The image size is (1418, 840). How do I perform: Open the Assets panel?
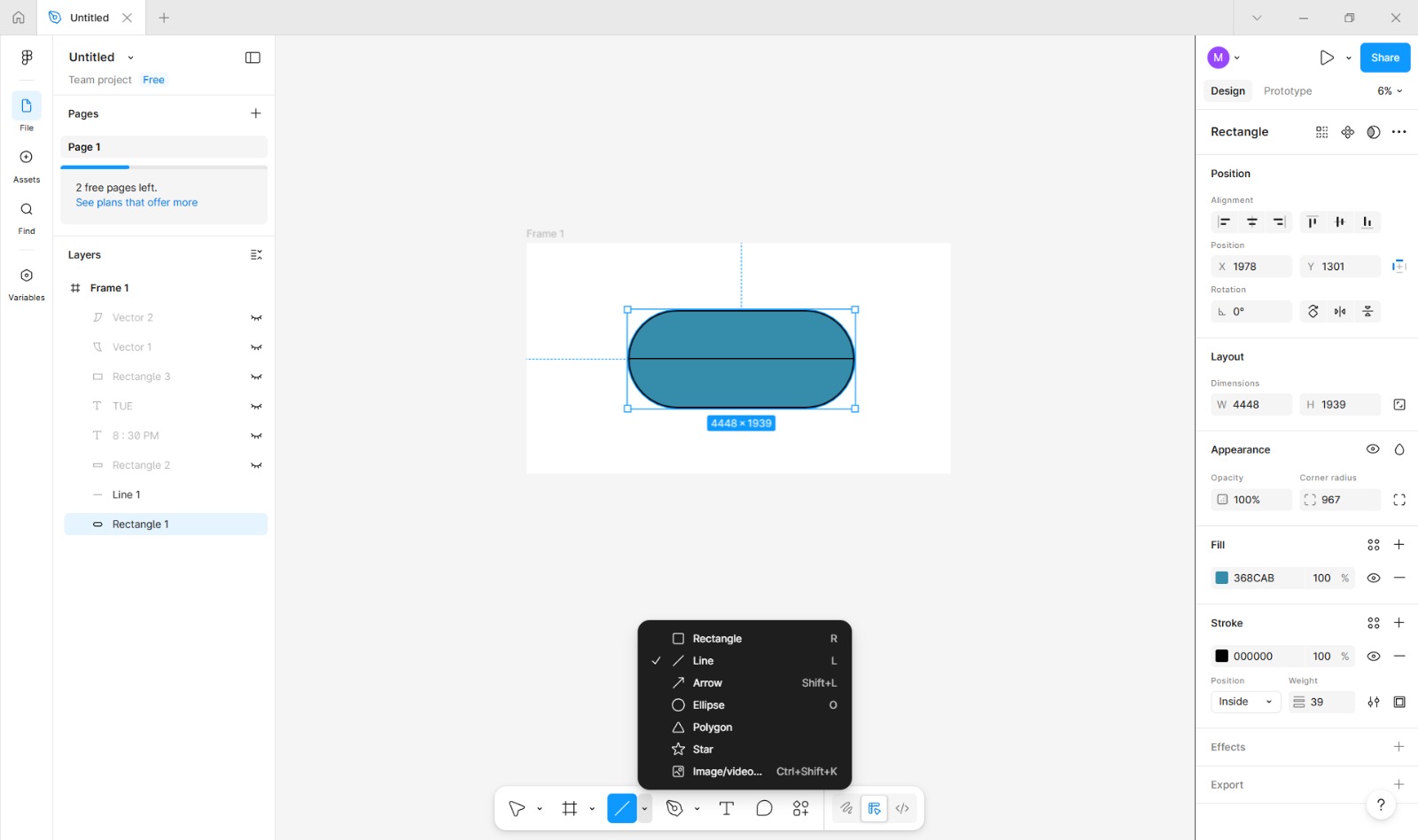26,164
